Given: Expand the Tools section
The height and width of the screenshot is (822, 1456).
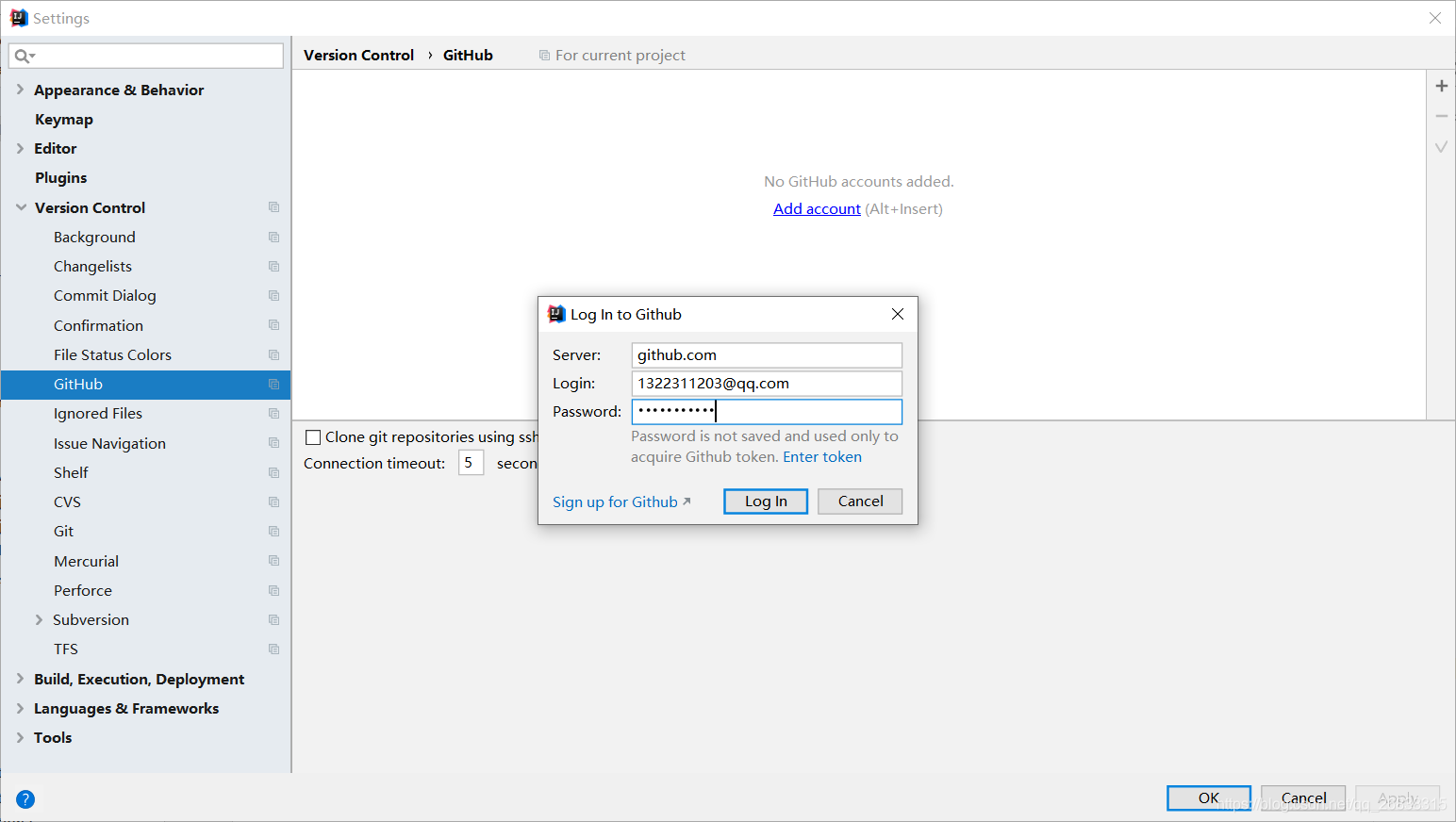Looking at the screenshot, I should coord(20,737).
